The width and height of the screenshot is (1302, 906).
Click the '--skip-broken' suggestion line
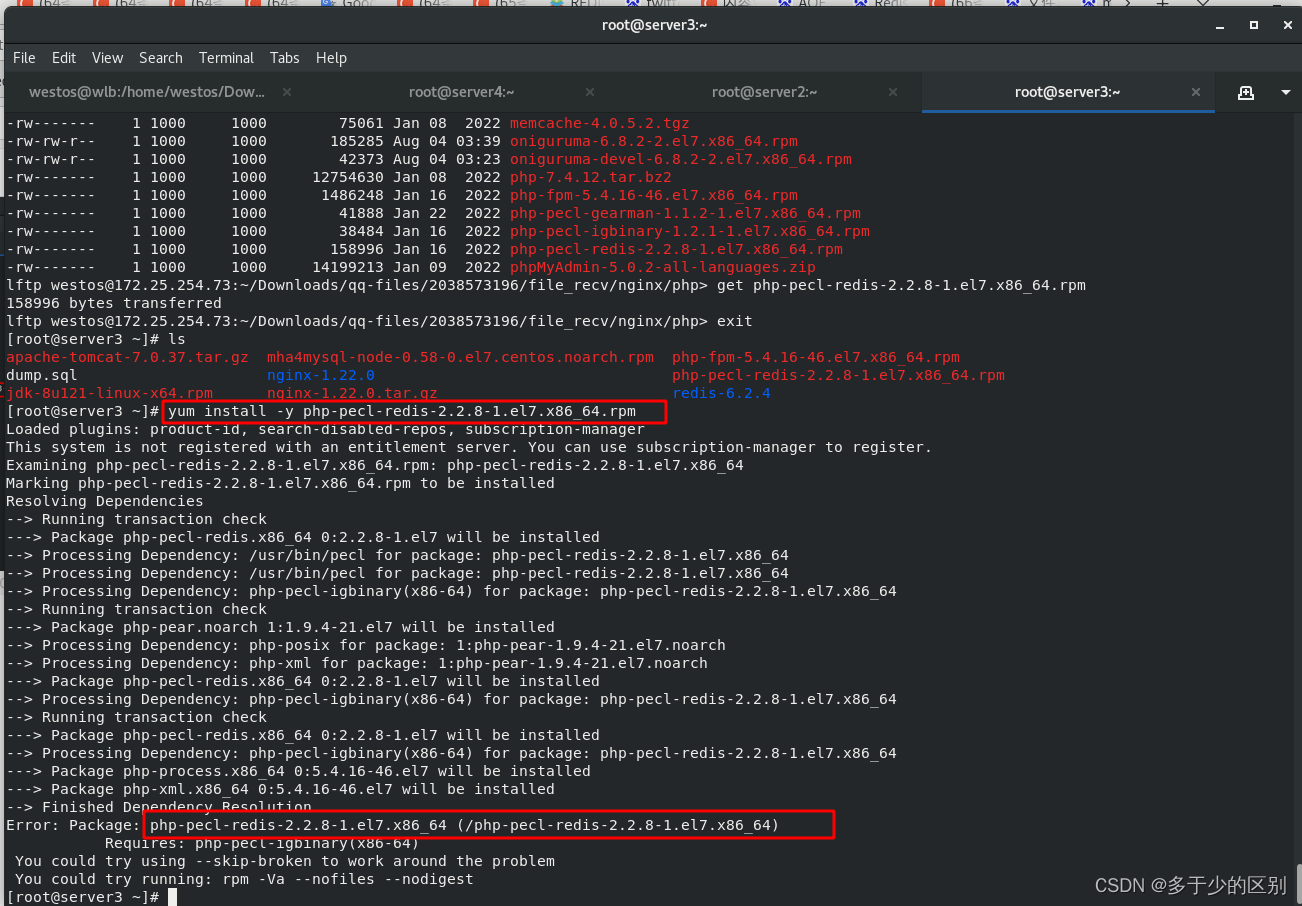pos(285,861)
